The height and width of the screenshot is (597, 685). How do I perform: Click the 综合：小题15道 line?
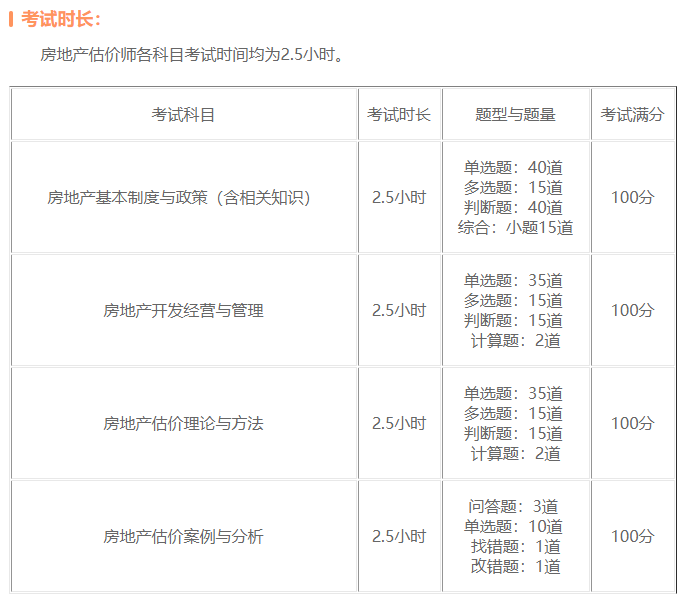(x=515, y=227)
